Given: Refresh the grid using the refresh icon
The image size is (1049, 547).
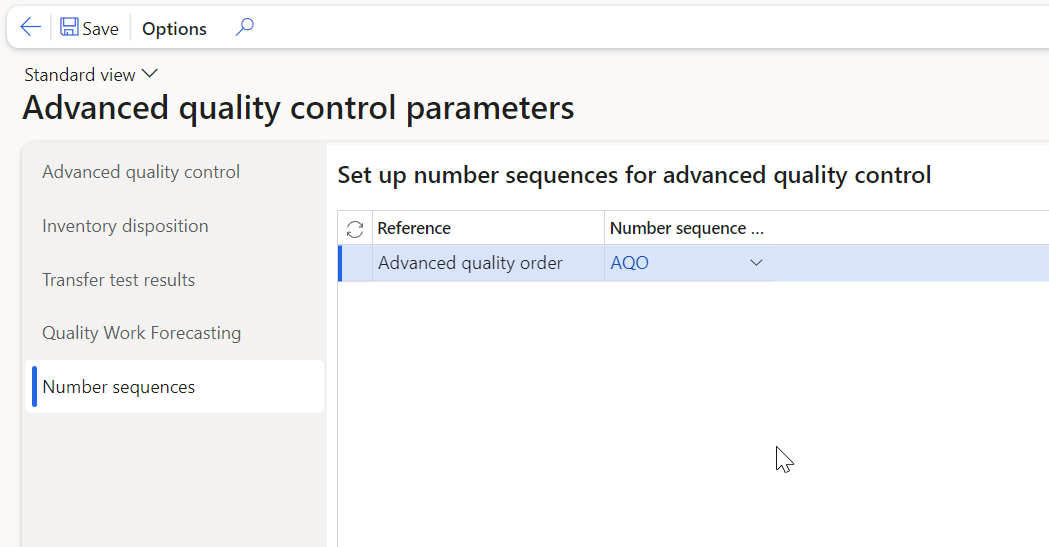Looking at the screenshot, I should (355, 229).
